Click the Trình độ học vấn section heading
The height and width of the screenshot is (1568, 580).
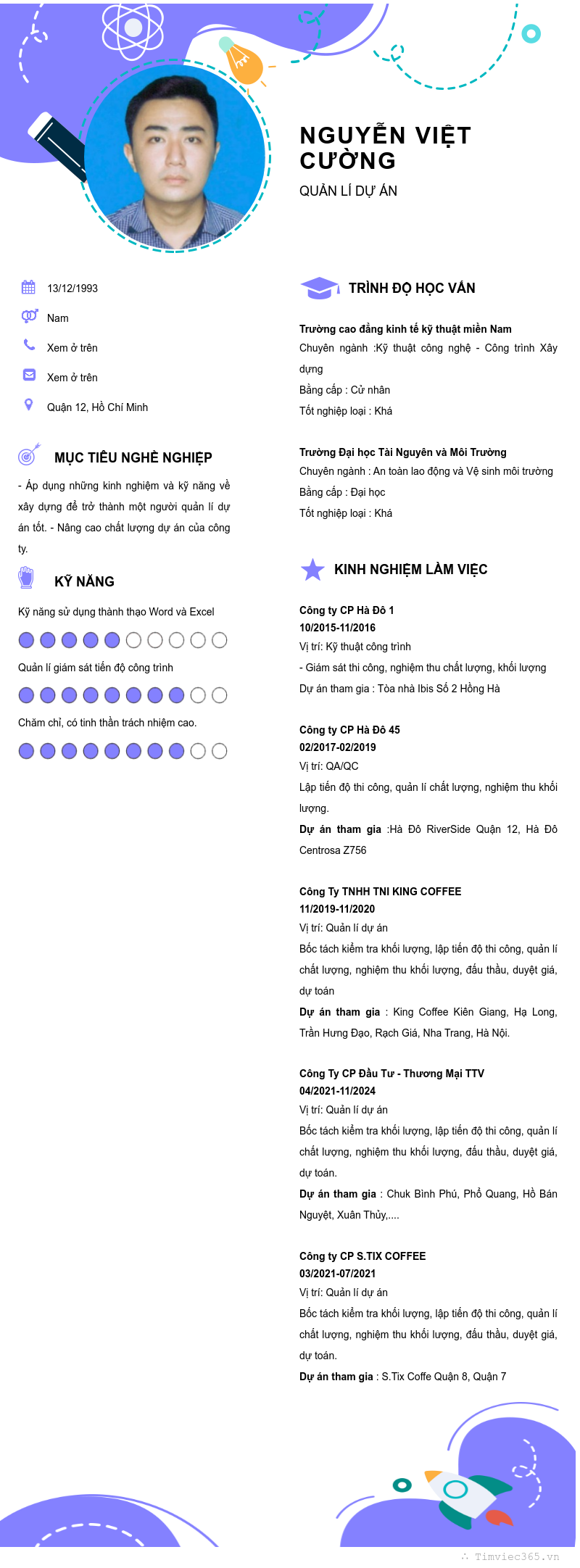coord(412,289)
